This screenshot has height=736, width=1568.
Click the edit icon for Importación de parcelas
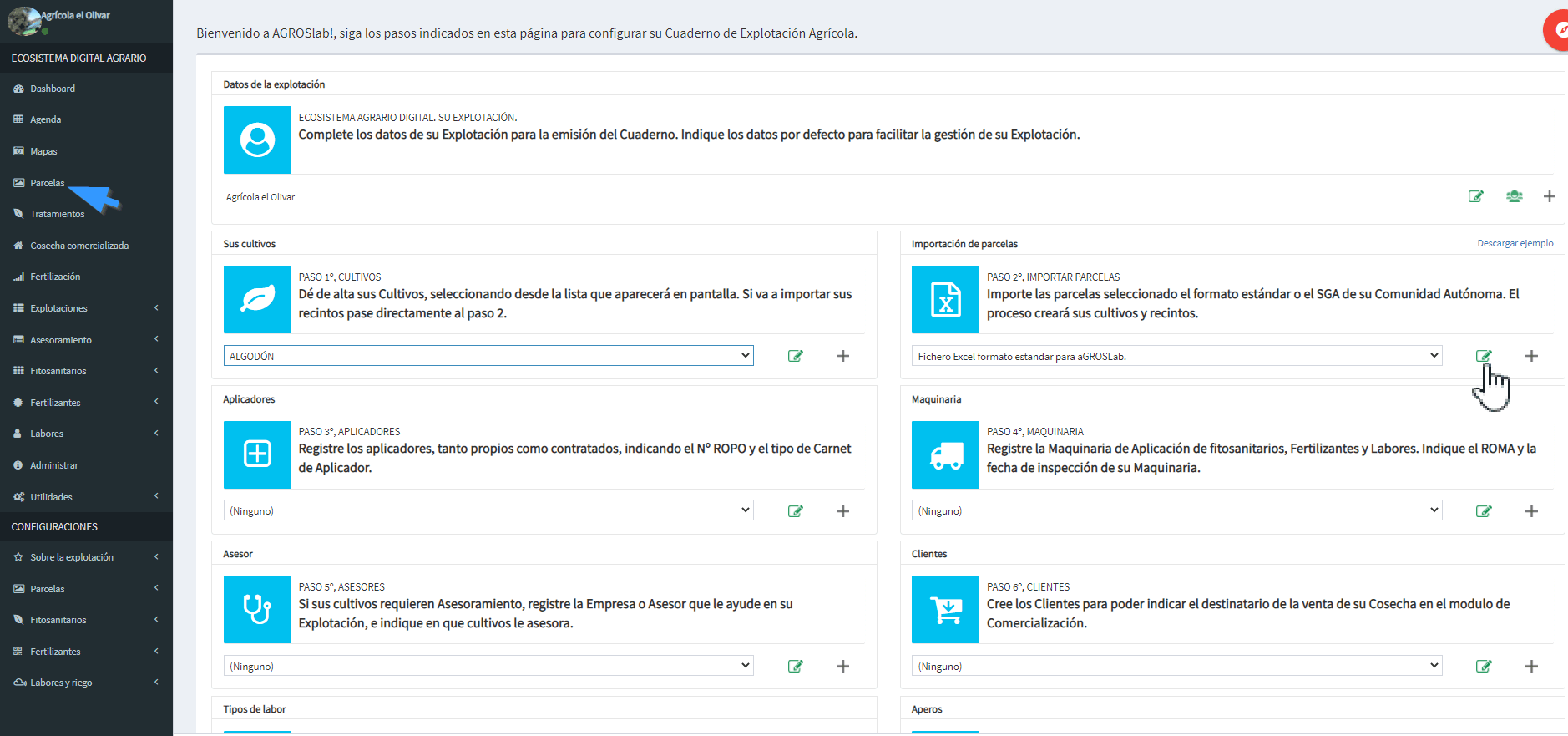coord(1484,356)
